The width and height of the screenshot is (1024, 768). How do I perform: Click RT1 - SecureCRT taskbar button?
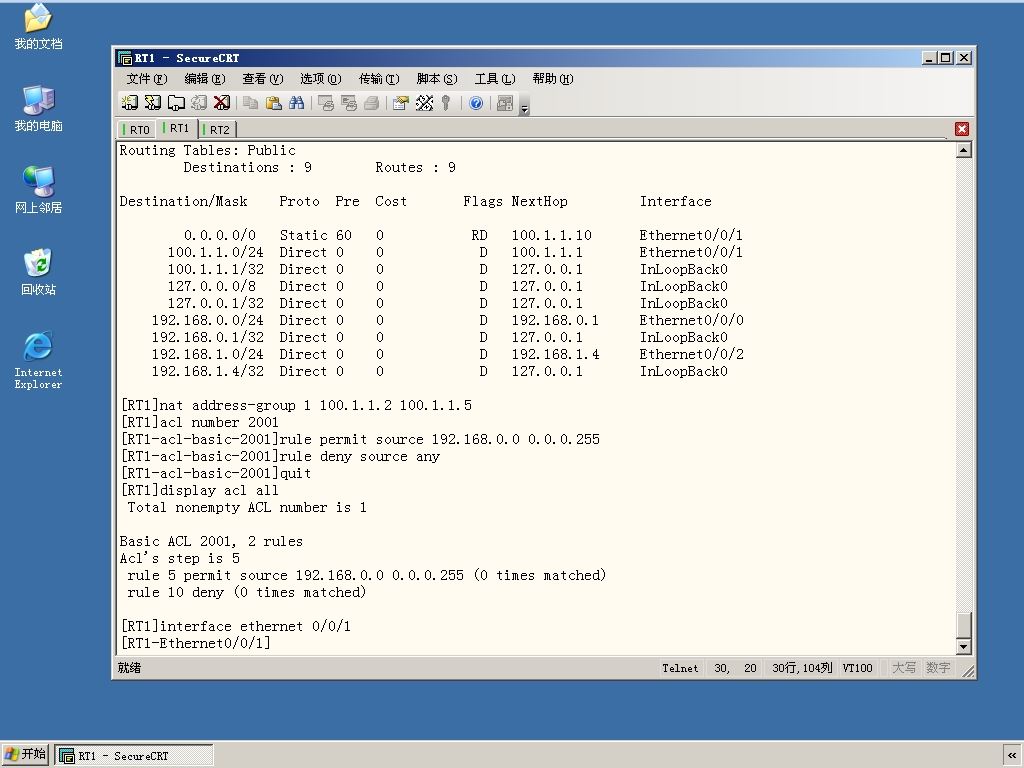coord(134,756)
